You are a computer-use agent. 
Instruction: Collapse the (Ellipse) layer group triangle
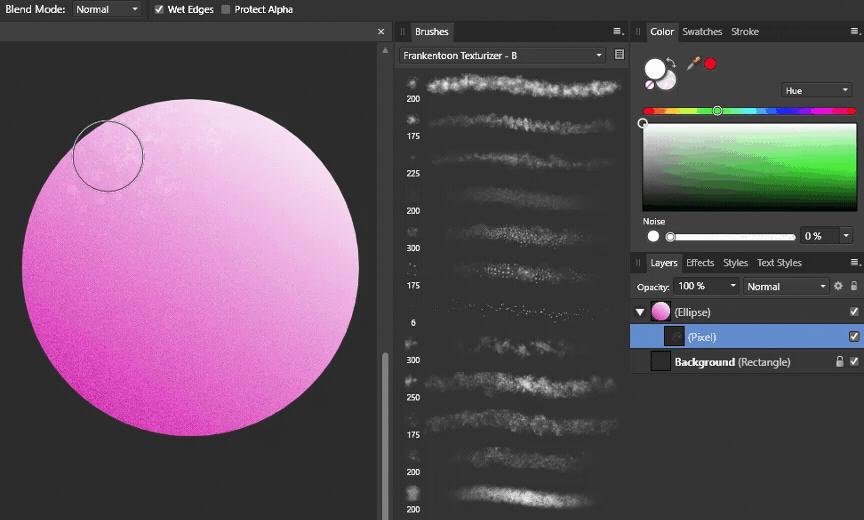coord(640,312)
